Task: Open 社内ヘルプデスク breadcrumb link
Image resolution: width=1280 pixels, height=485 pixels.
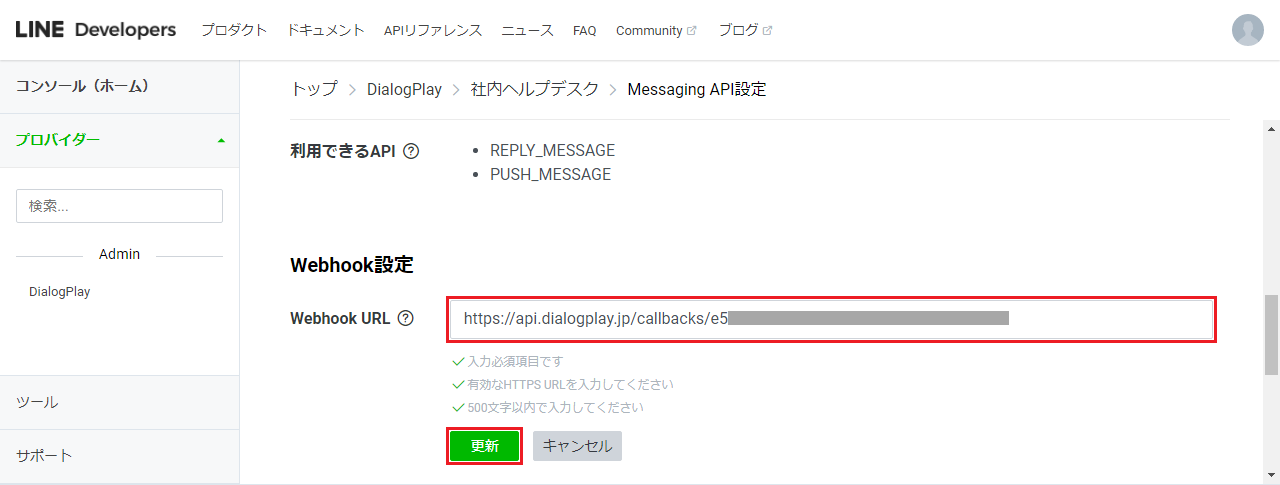Action: (x=534, y=89)
